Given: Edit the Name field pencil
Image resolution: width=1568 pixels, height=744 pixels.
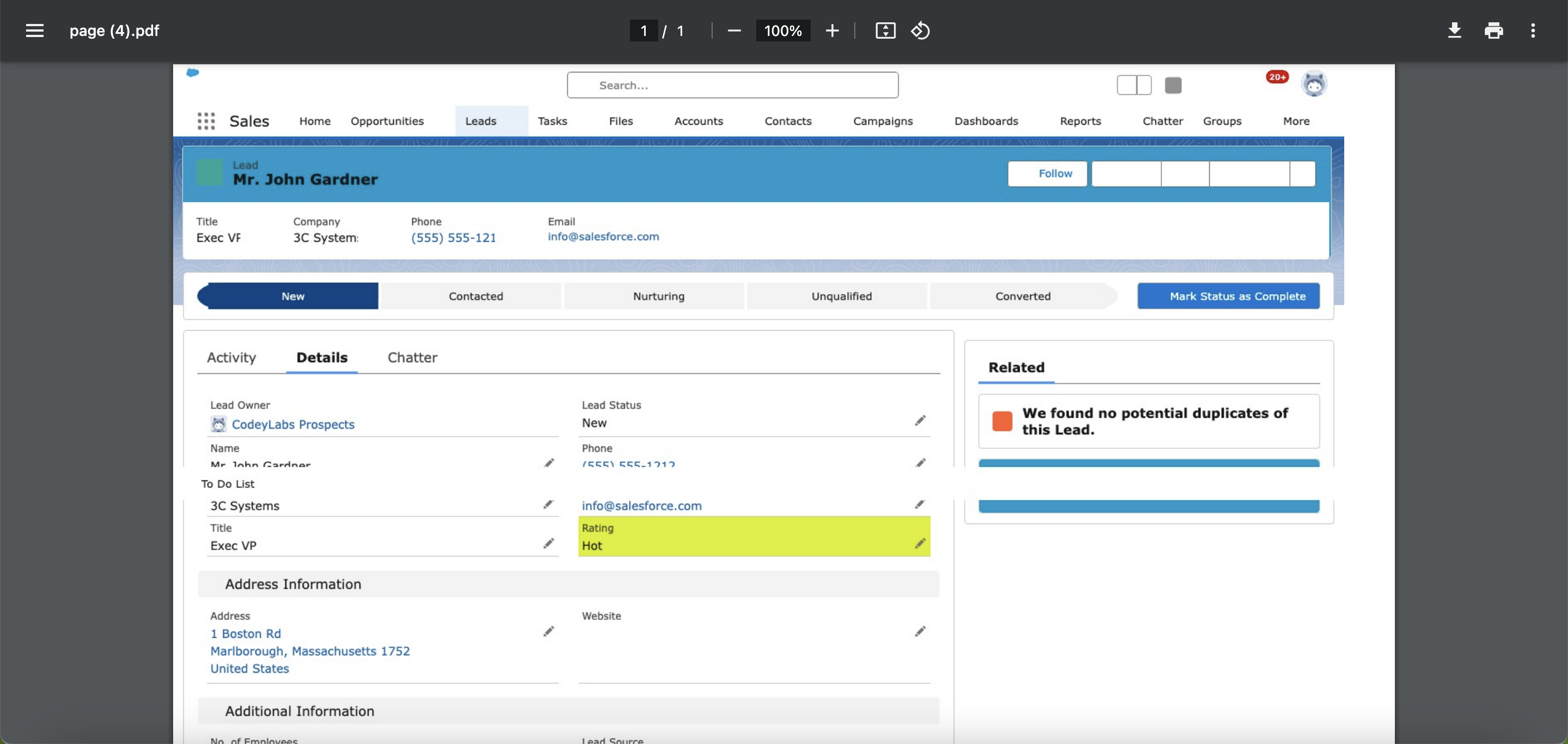Looking at the screenshot, I should (x=548, y=463).
